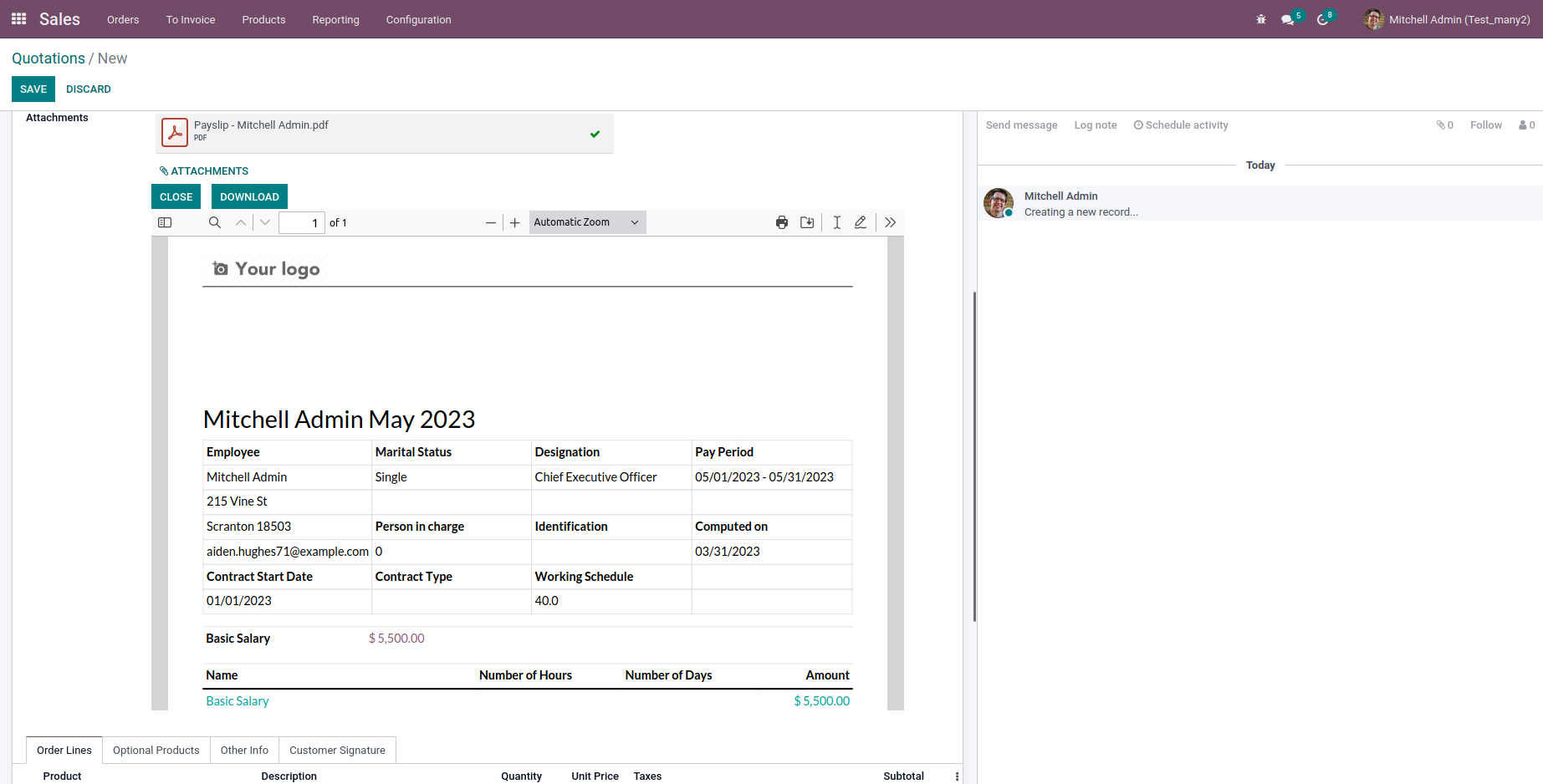Viewport: 1543px width, 784px height.
Task: Select the PDF text tool icon
Action: (x=836, y=222)
